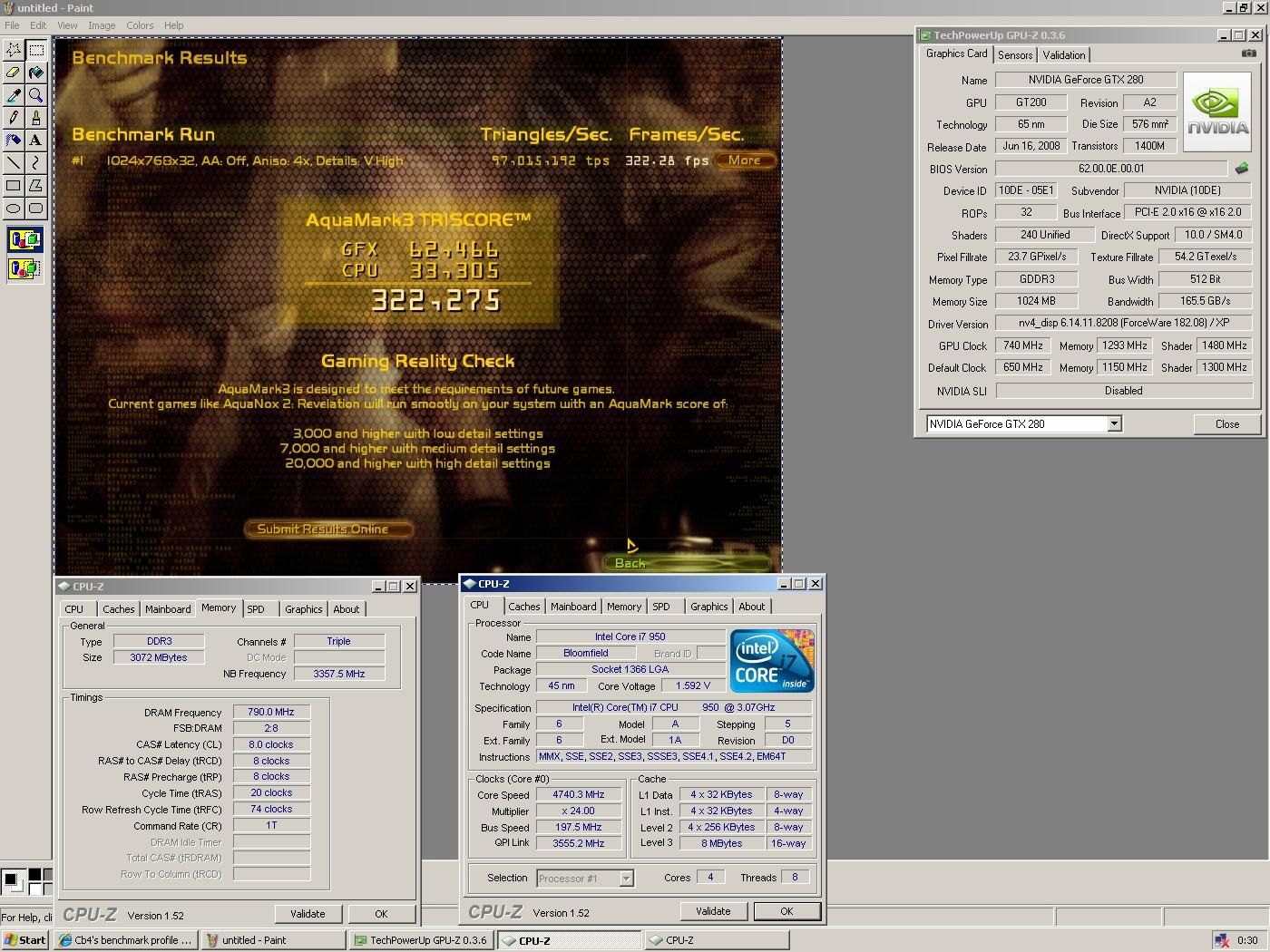Open Mainboard tab in left CPU-Z window
The image size is (1270, 952).
pyautogui.click(x=168, y=609)
